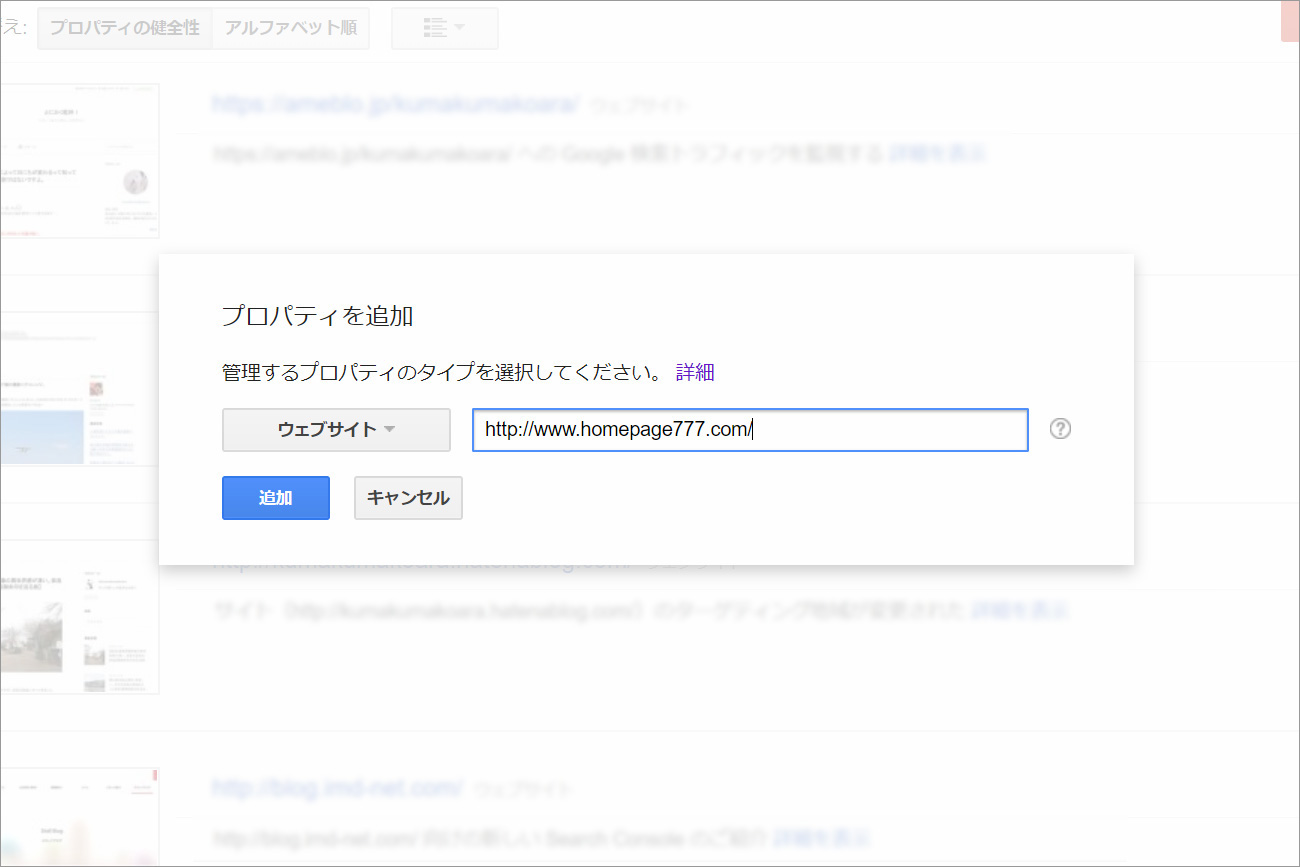Focus the URL input field
Viewport: 1300px width, 867px height.
click(x=750, y=430)
